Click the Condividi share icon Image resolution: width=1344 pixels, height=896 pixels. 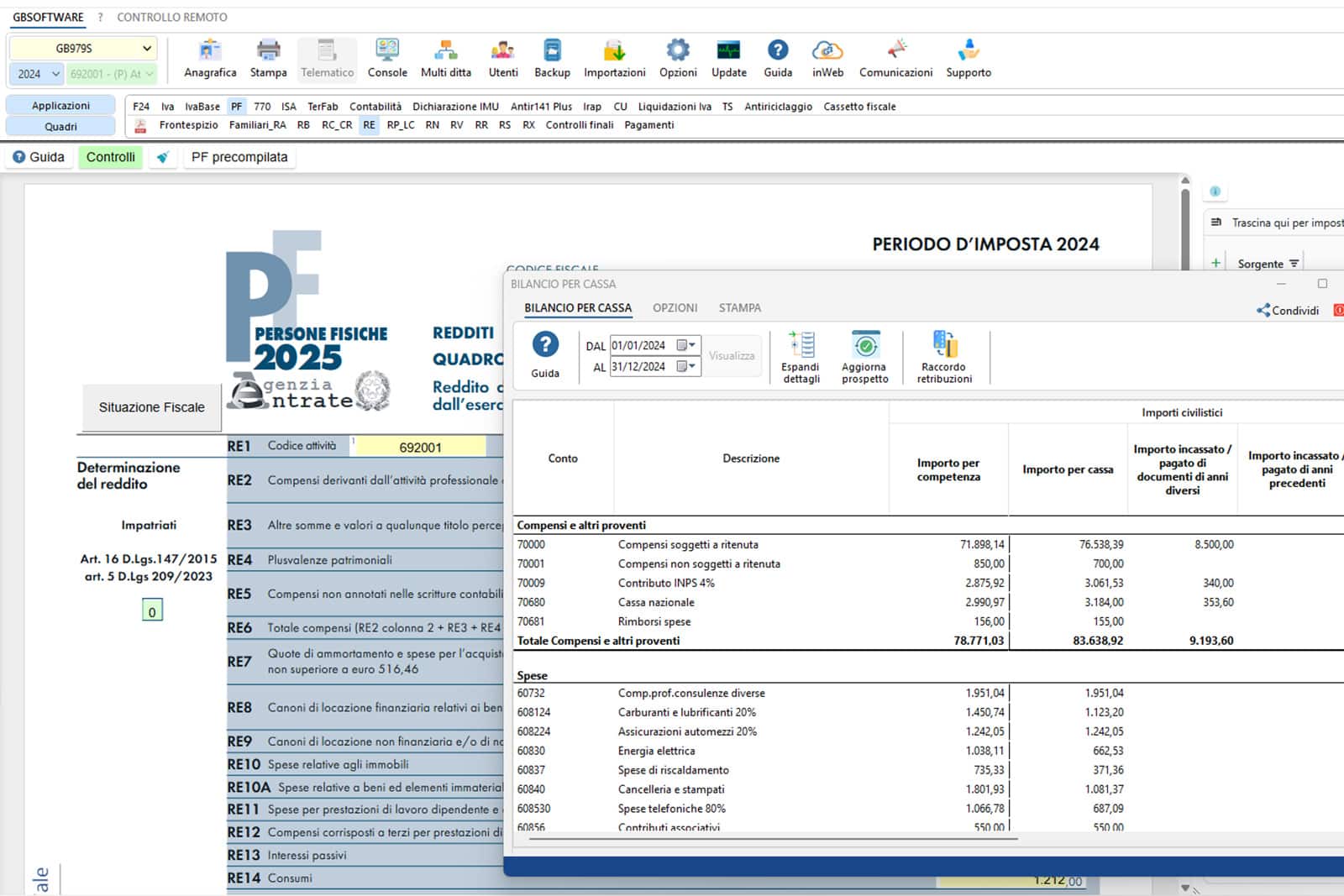pyautogui.click(x=1263, y=311)
